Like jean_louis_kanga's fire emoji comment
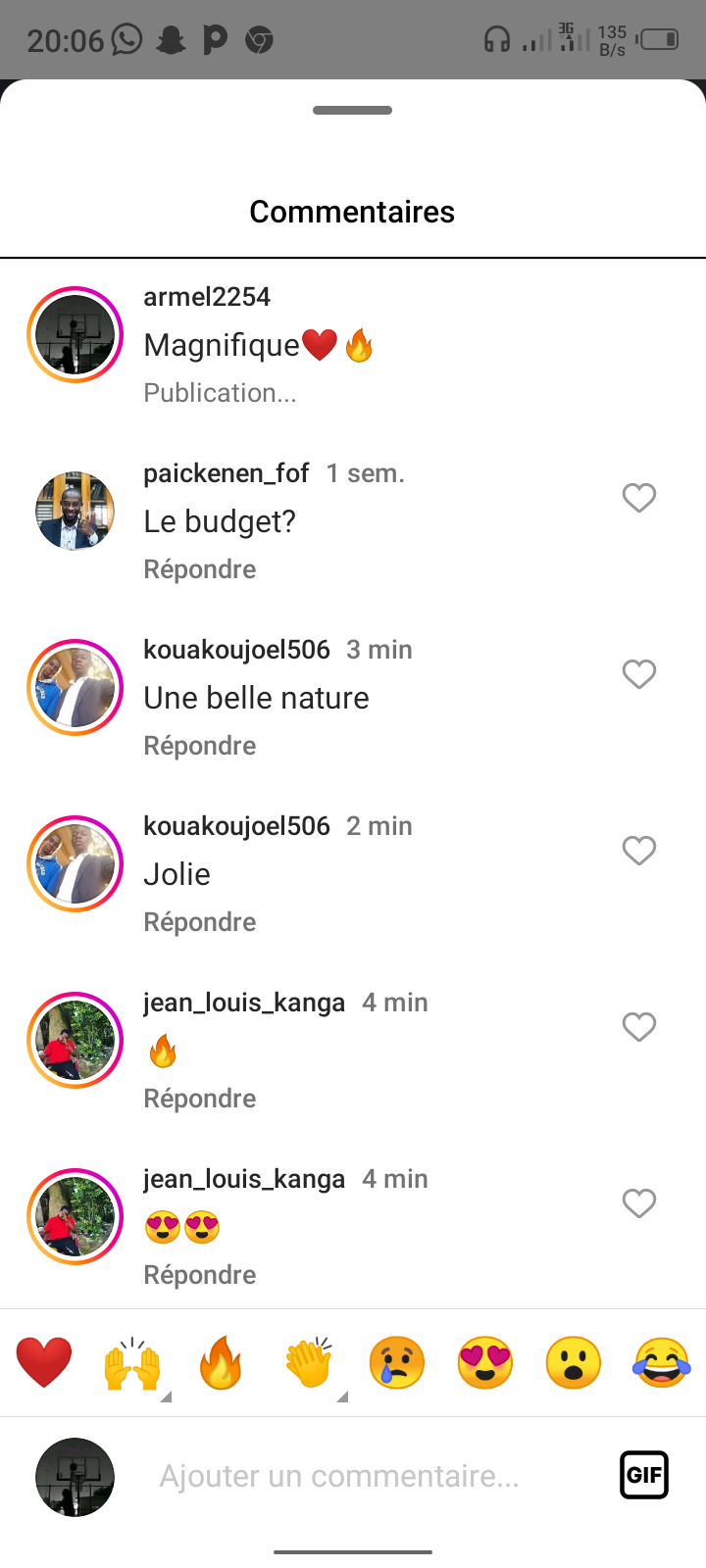Screen dimensions: 706x1568 (639, 1027)
